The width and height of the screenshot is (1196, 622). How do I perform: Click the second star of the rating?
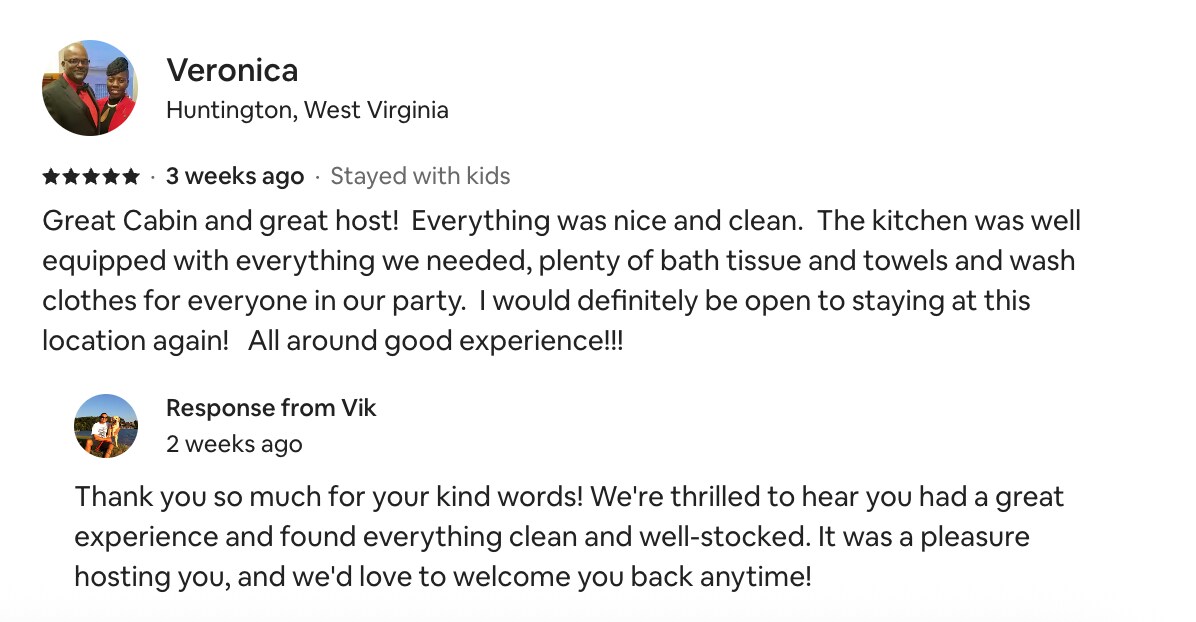[x=71, y=177]
